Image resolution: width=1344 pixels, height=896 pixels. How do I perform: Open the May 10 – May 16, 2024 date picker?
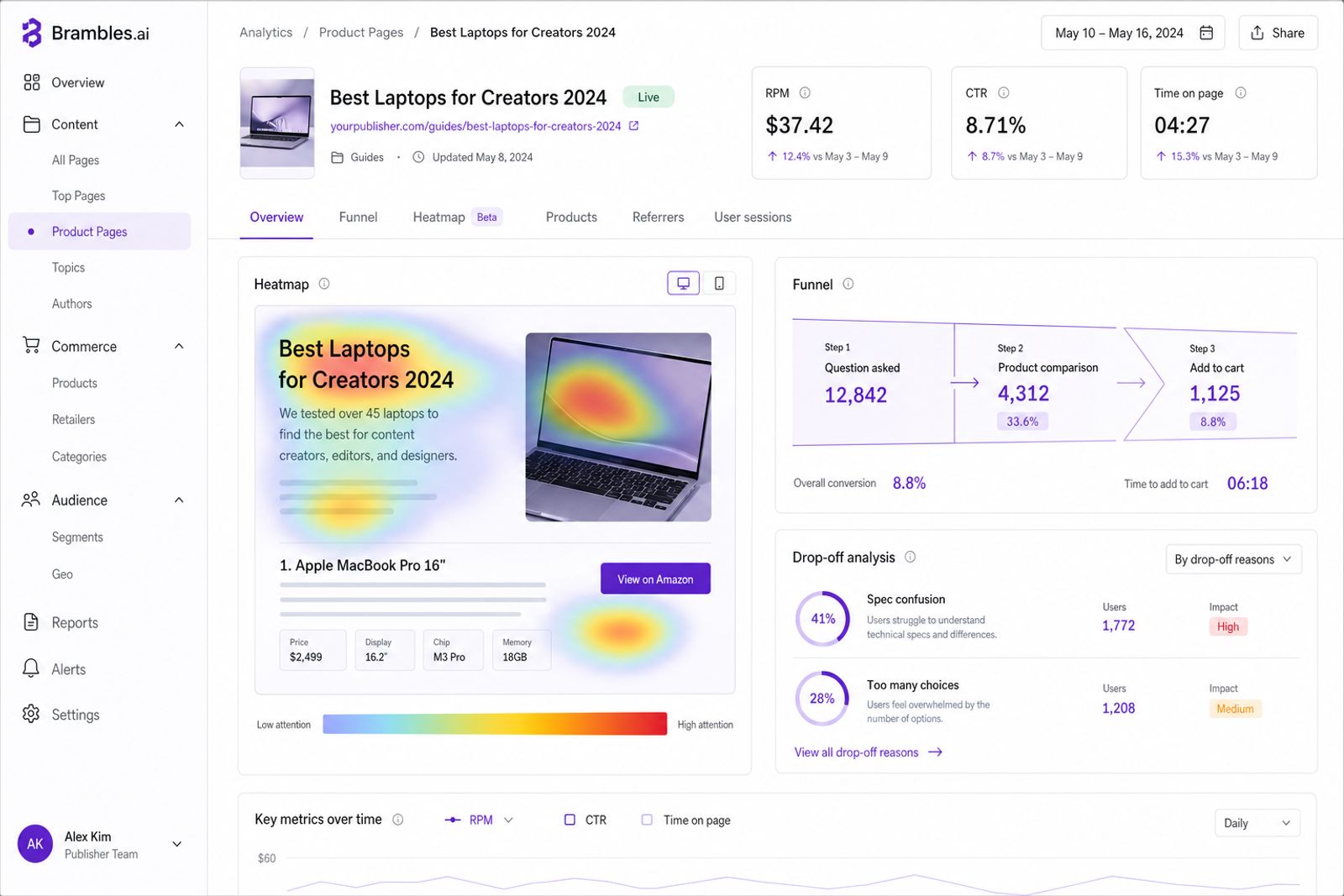pos(1132,33)
